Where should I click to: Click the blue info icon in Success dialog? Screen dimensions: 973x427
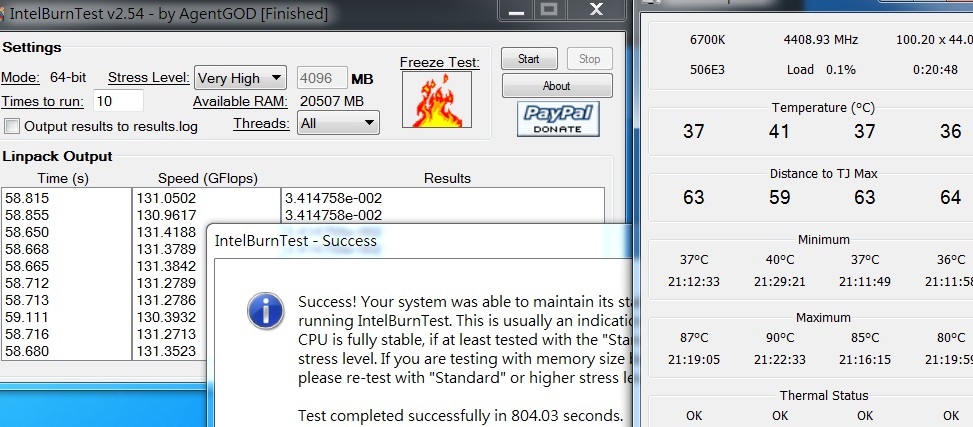(266, 311)
